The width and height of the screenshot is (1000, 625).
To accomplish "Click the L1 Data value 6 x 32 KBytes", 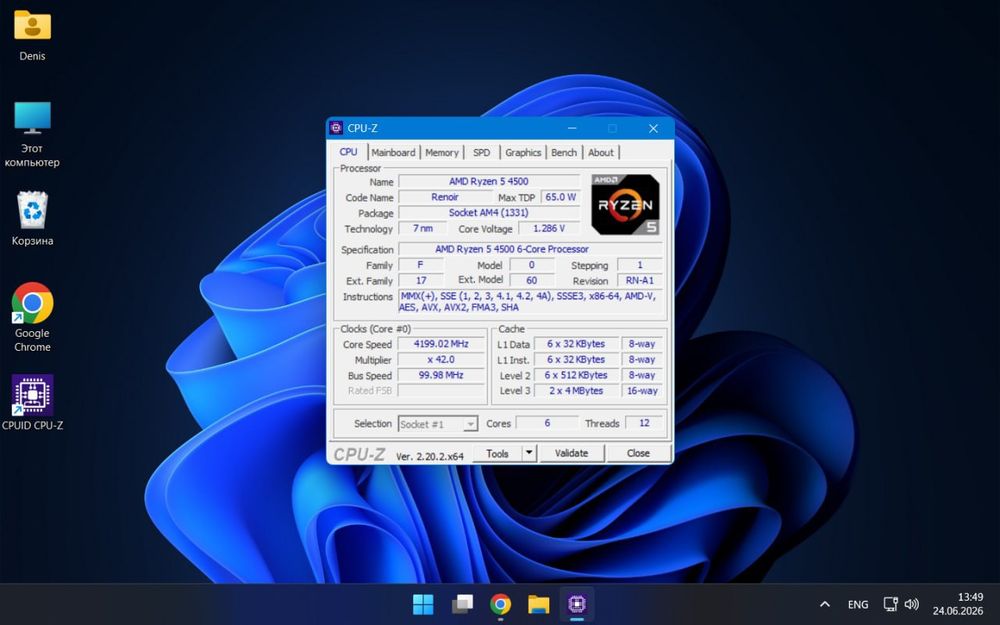I will pos(576,344).
